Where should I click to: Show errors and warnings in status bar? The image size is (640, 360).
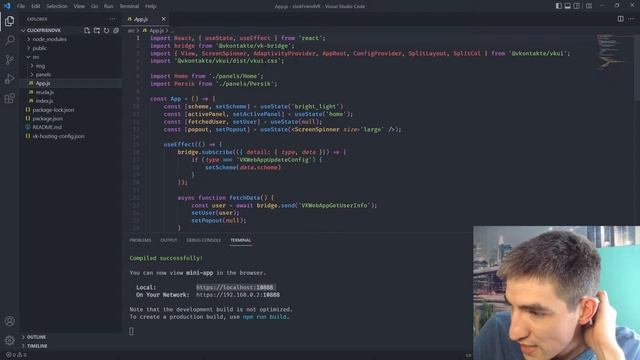tap(16, 355)
